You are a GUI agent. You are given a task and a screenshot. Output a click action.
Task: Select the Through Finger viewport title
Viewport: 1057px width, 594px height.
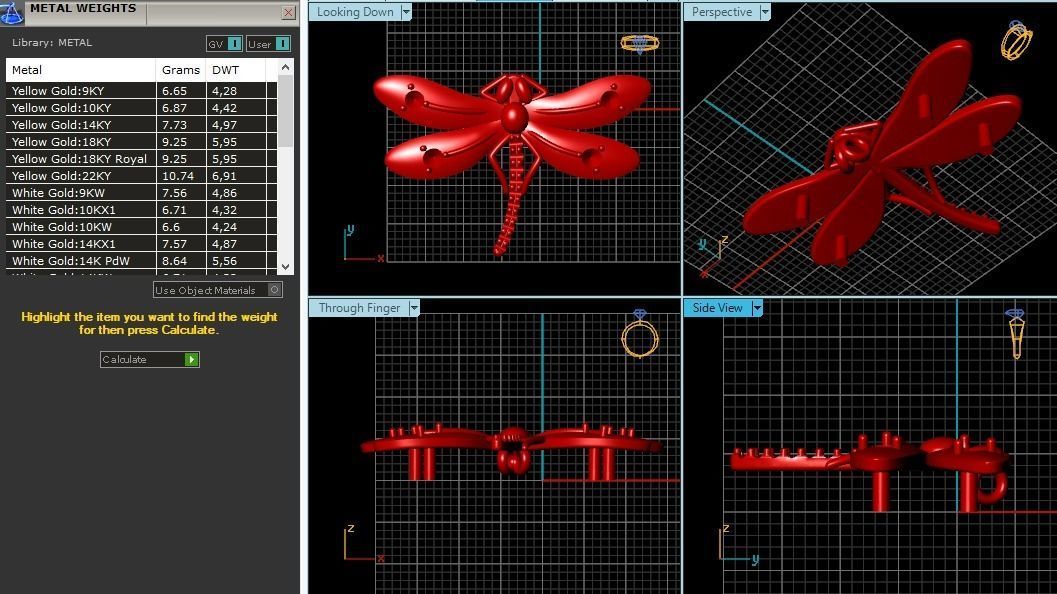click(x=359, y=308)
